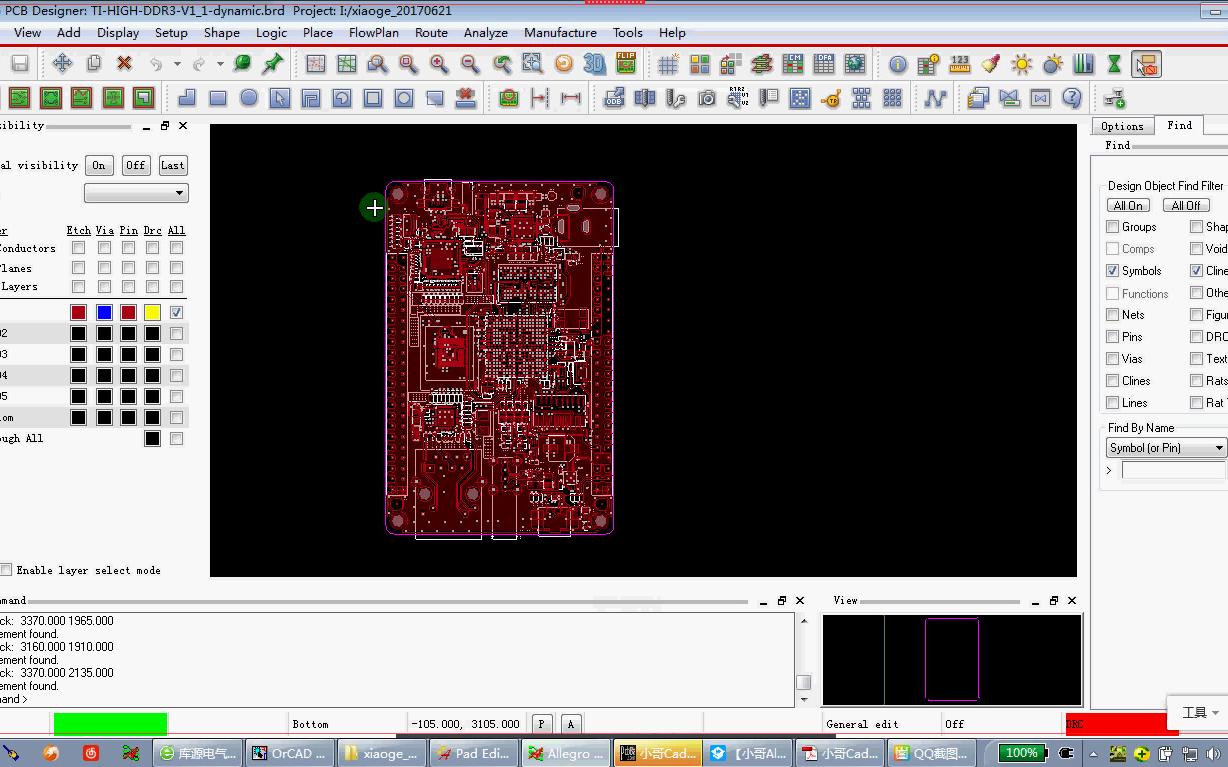Click the Zoom Out magnifier icon
This screenshot has height=767, width=1228.
pyautogui.click(x=470, y=64)
